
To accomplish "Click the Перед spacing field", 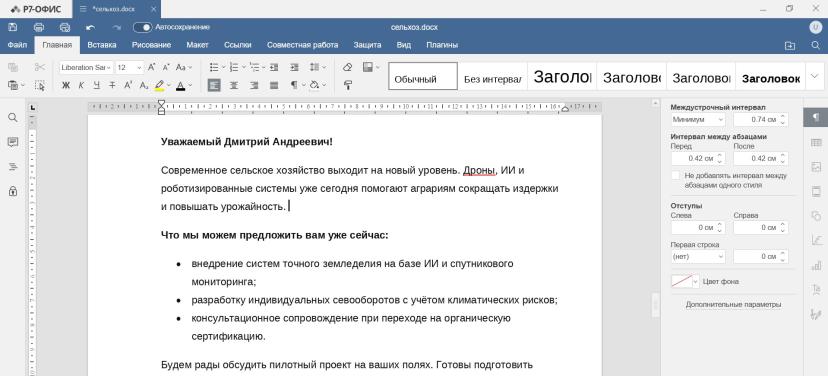I will pos(698,158).
